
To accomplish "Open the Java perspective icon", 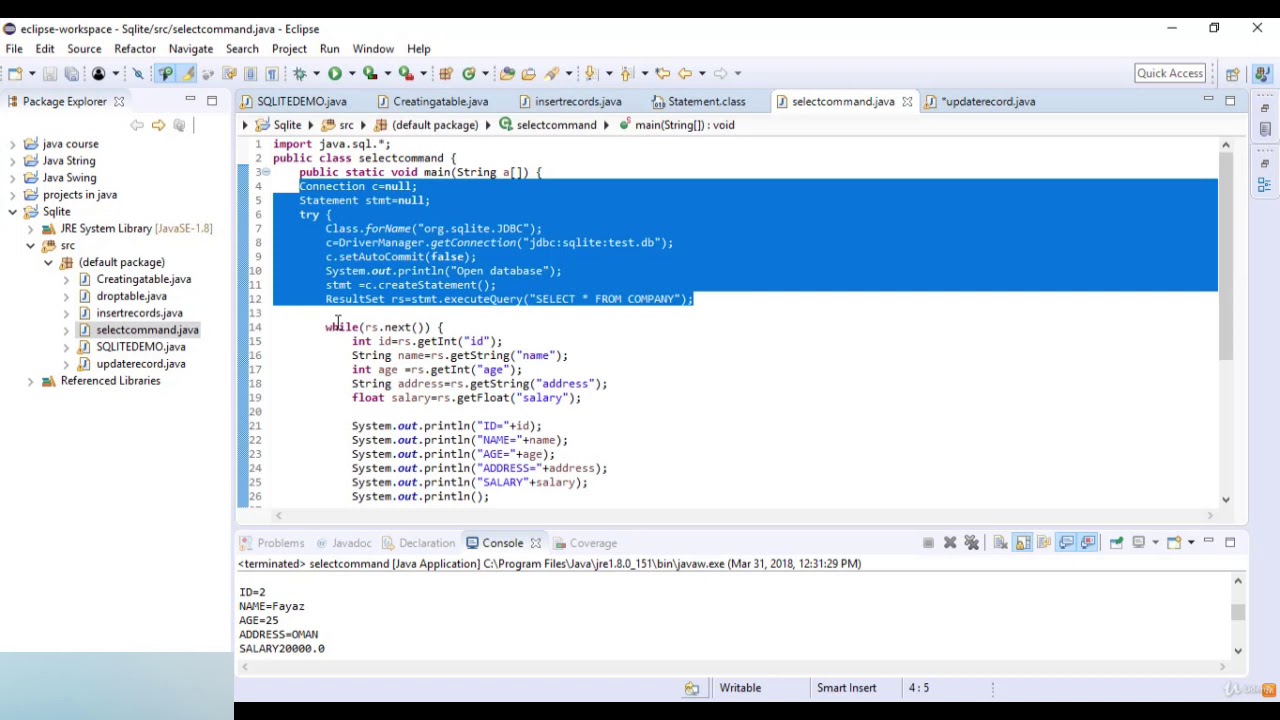I will tap(1262, 72).
